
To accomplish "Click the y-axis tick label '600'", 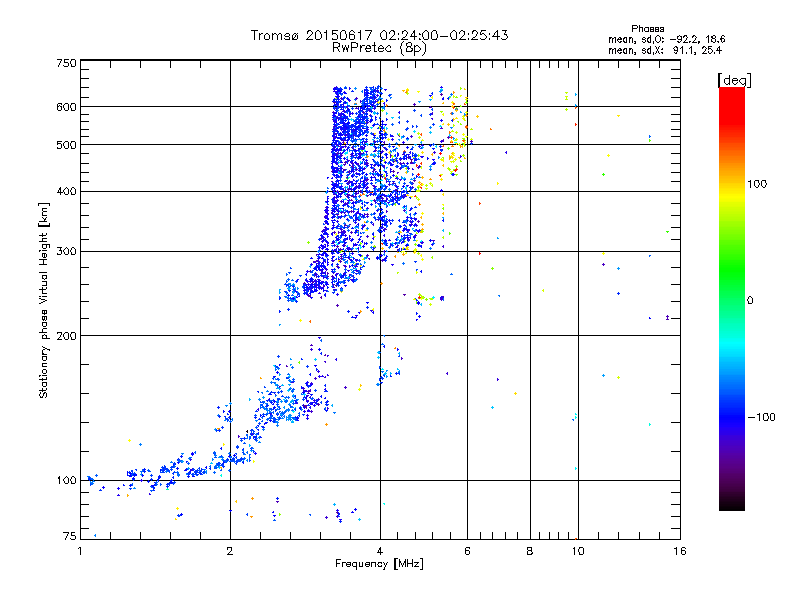I will (67, 107).
